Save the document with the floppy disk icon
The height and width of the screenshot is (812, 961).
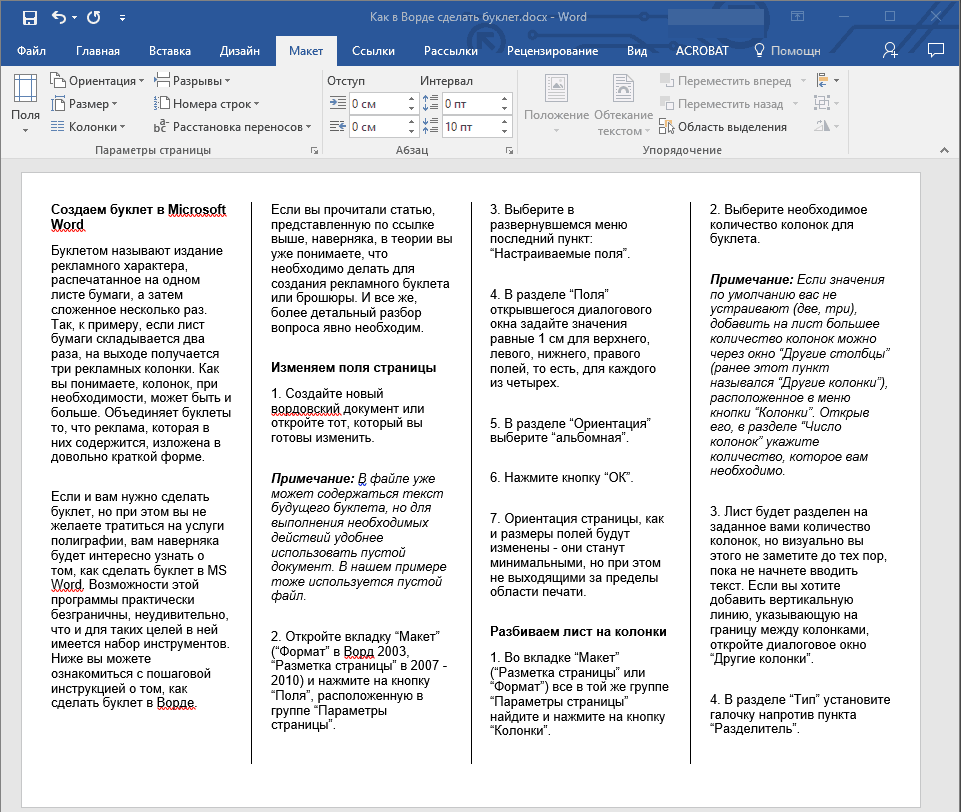coord(29,18)
